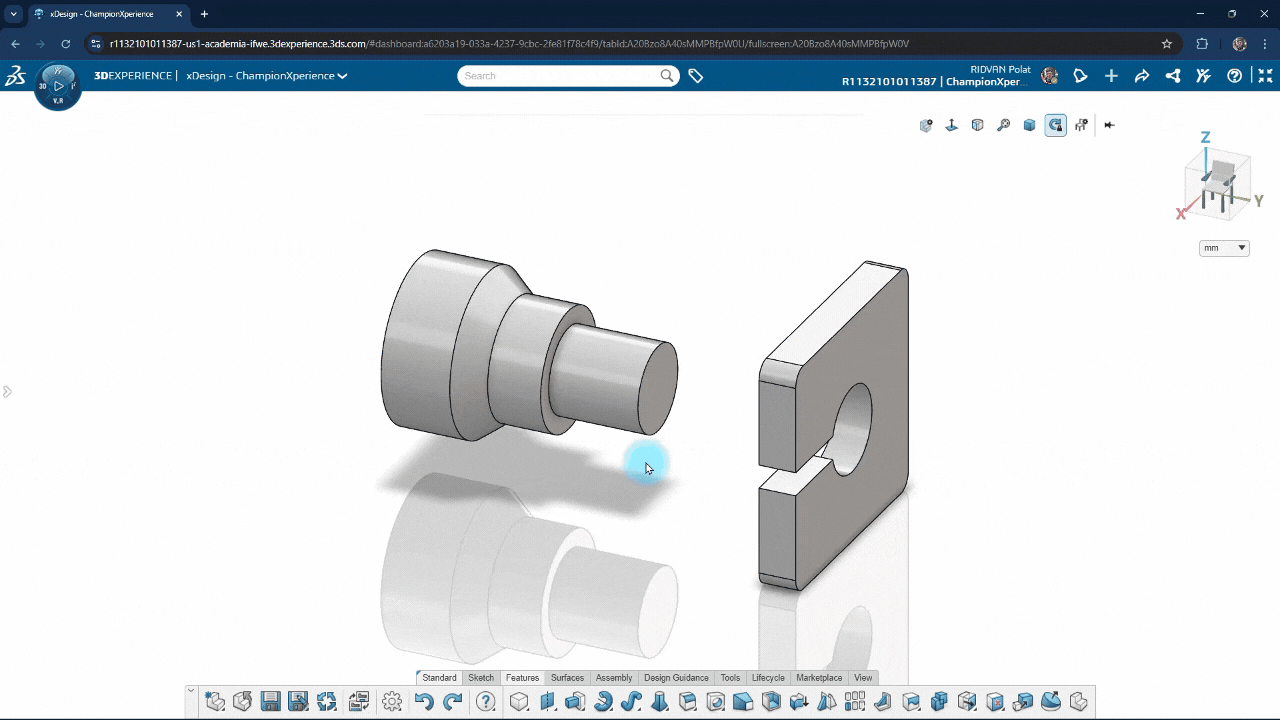
Task: Click the RIDVAN Polat profile avatar
Action: pyautogui.click(x=1049, y=75)
